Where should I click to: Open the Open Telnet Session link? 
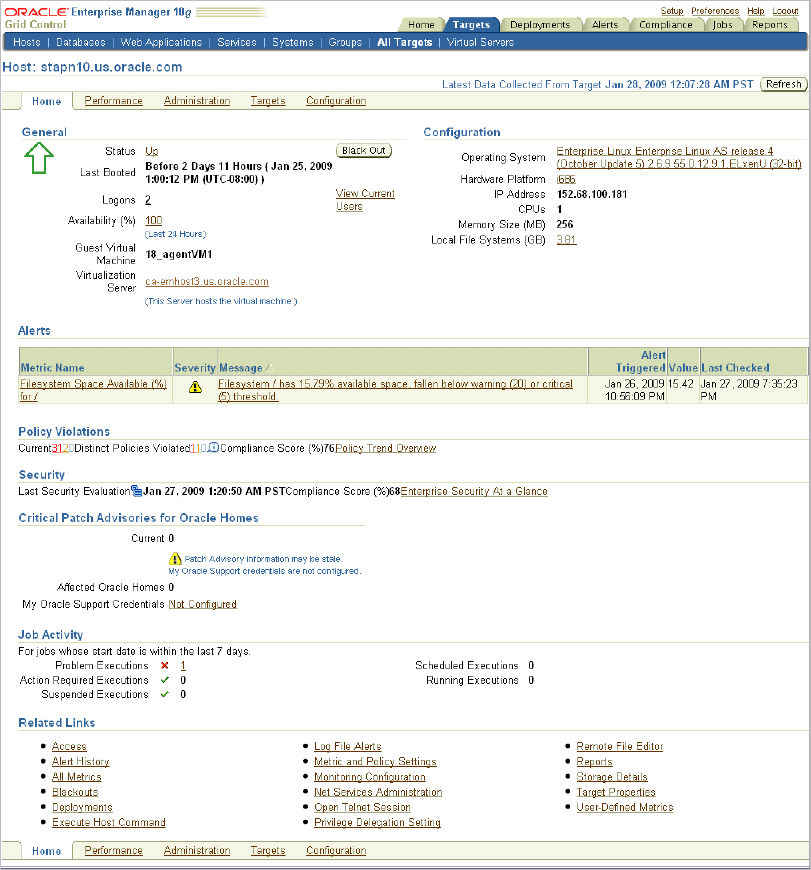(362, 807)
